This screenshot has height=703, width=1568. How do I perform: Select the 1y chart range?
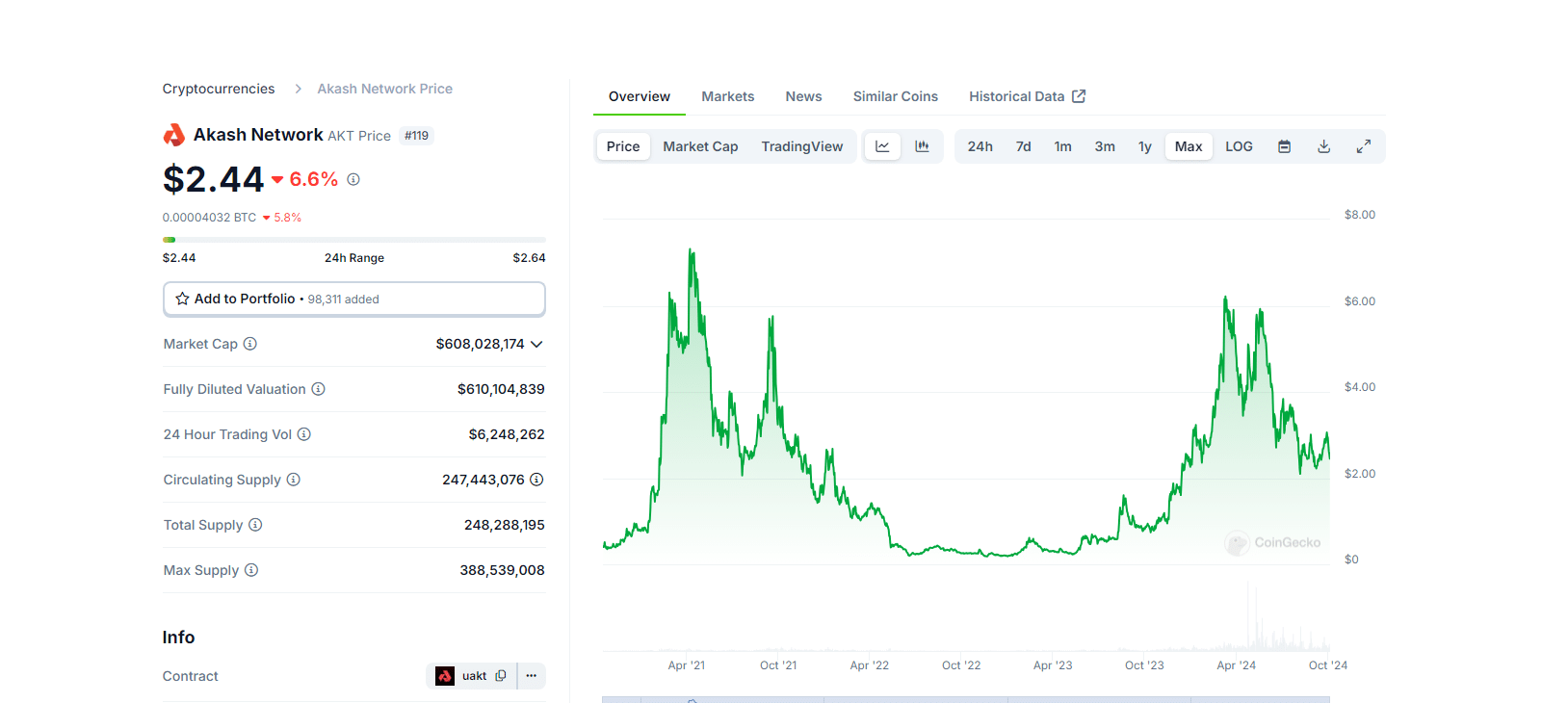point(1145,146)
